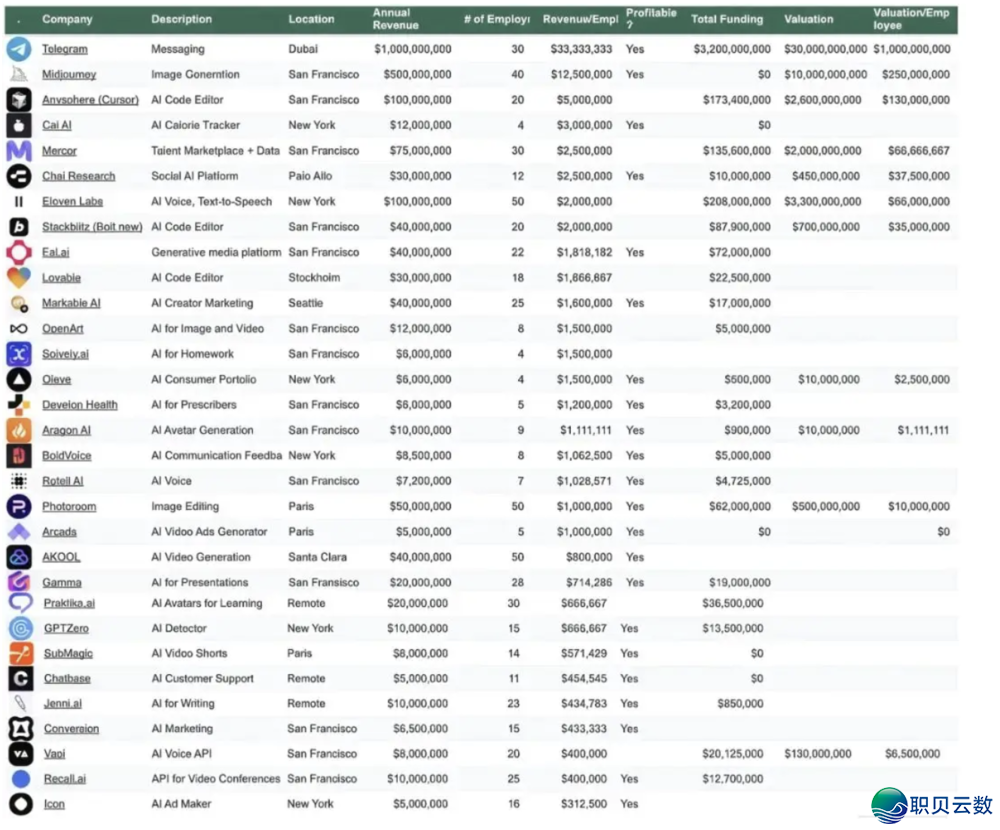Select the 'Talent Marketplace + Data' description cell

click(216, 151)
